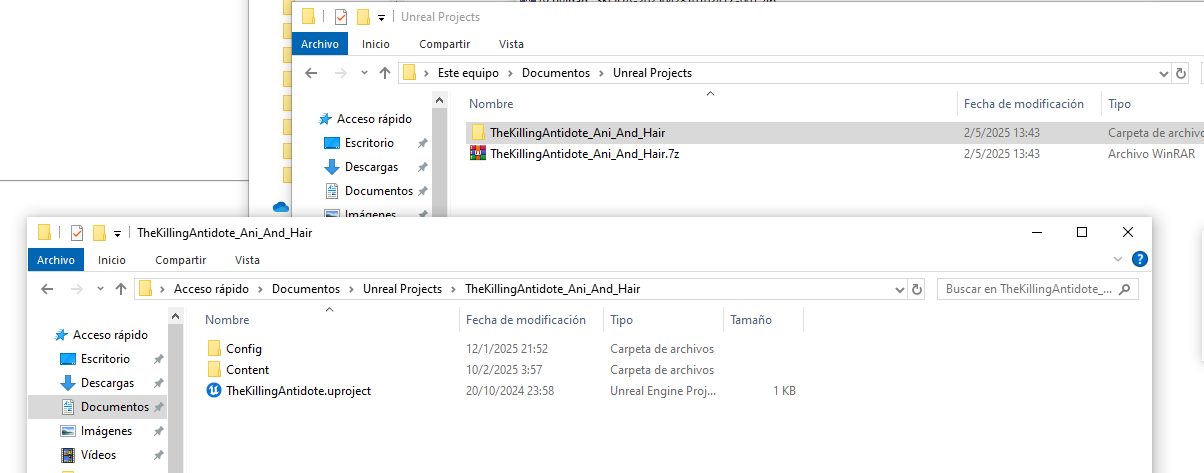Open Help in the front Explorer window

tap(1139, 259)
